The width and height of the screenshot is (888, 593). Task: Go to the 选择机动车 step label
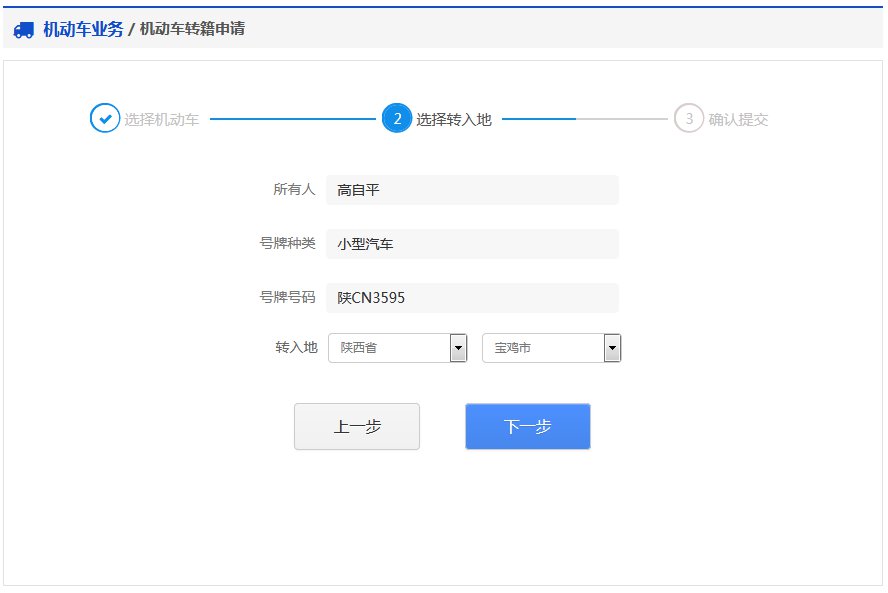click(x=161, y=119)
